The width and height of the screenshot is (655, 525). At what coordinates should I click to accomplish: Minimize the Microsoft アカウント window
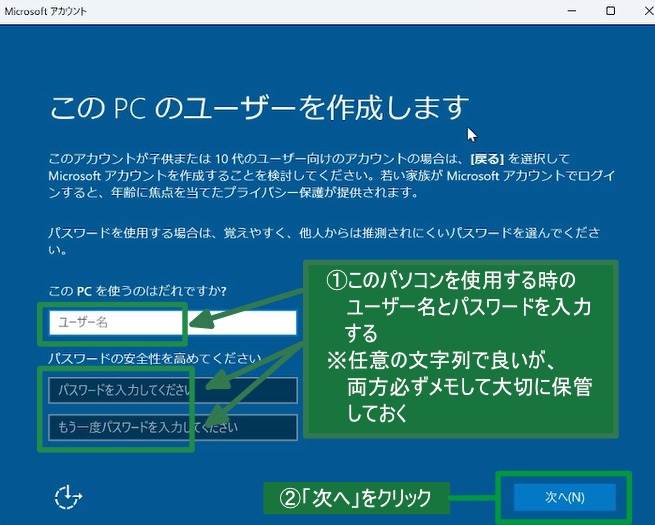[569, 10]
